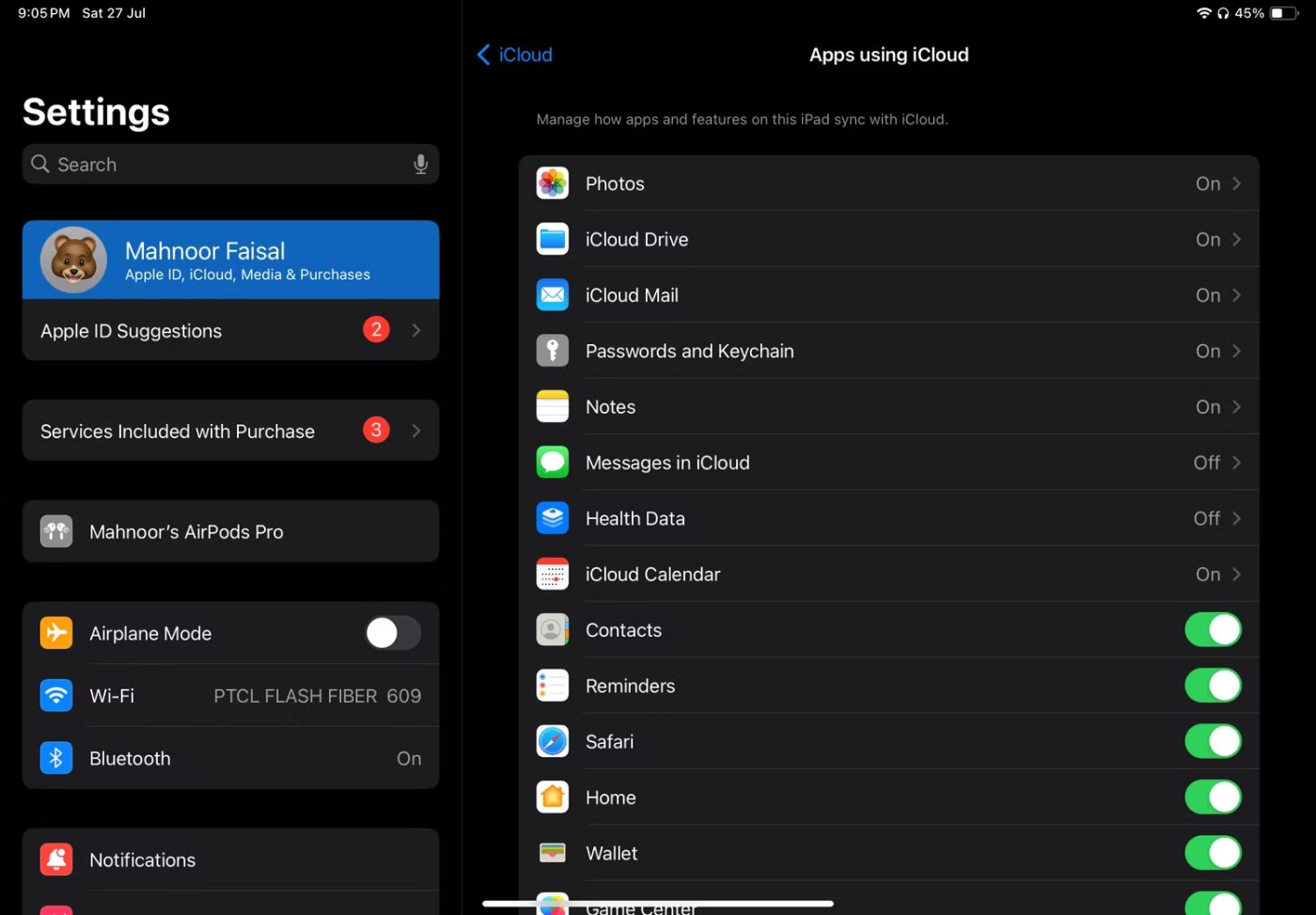
Task: Tap the Bluetooth icon in the sidebar
Action: [56, 758]
